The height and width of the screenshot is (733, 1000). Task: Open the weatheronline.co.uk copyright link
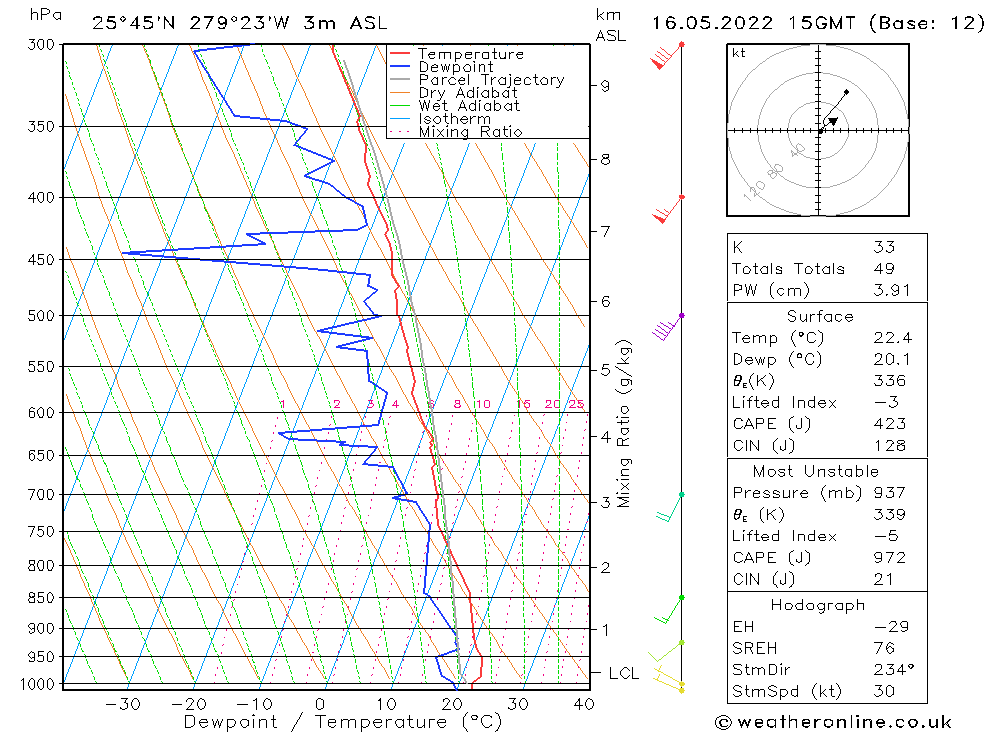tap(834, 723)
